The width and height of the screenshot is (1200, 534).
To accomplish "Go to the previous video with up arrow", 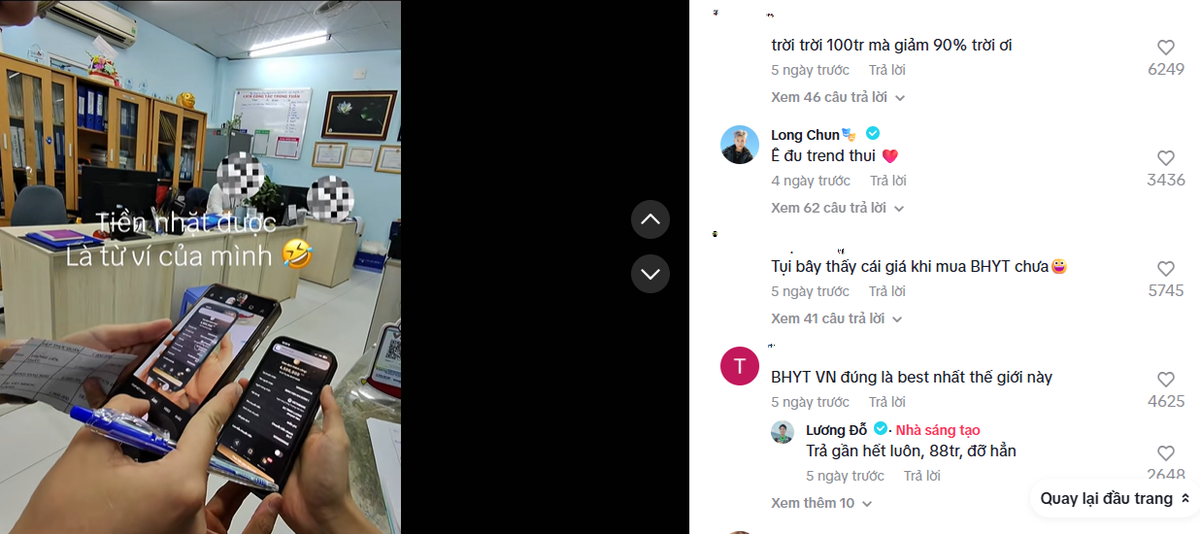I will click(650, 219).
